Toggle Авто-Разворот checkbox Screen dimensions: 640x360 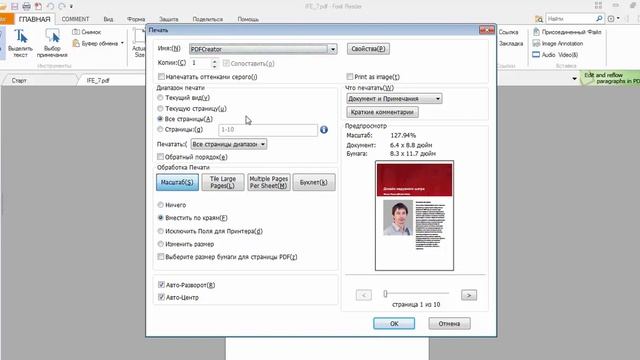point(161,285)
